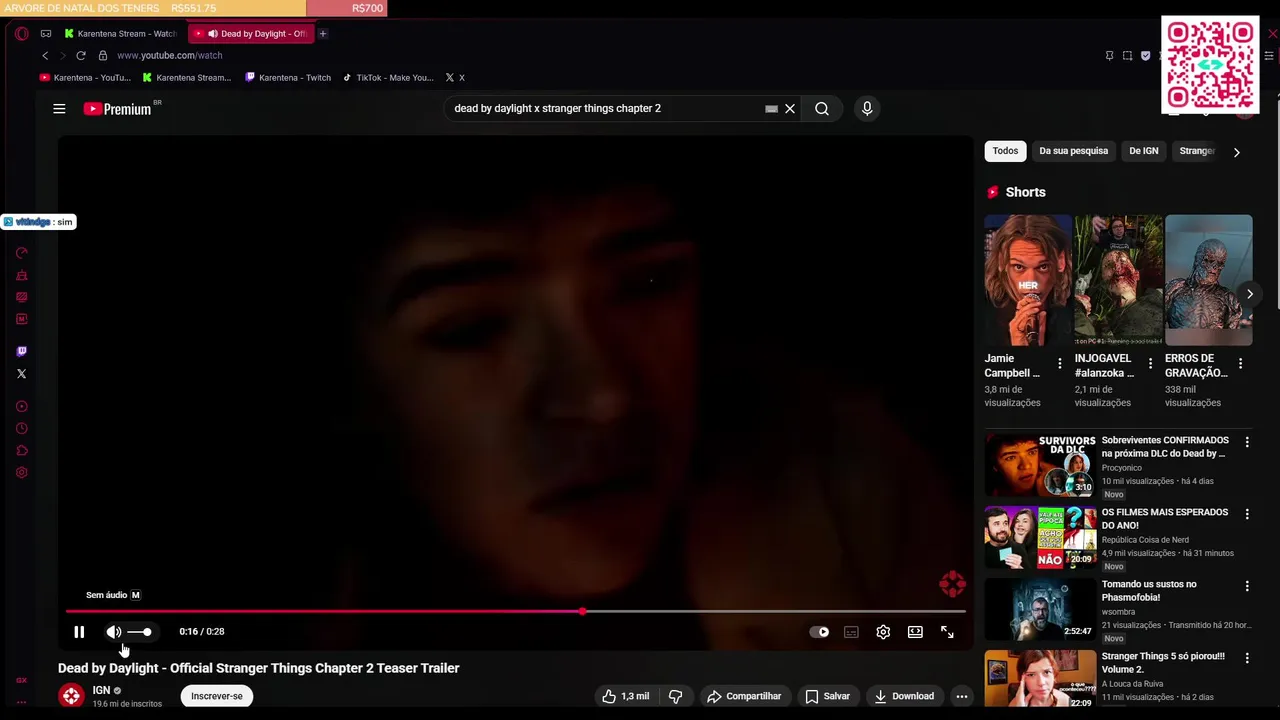
Task: Switch to the Karentena Stream browser tab
Action: point(120,34)
